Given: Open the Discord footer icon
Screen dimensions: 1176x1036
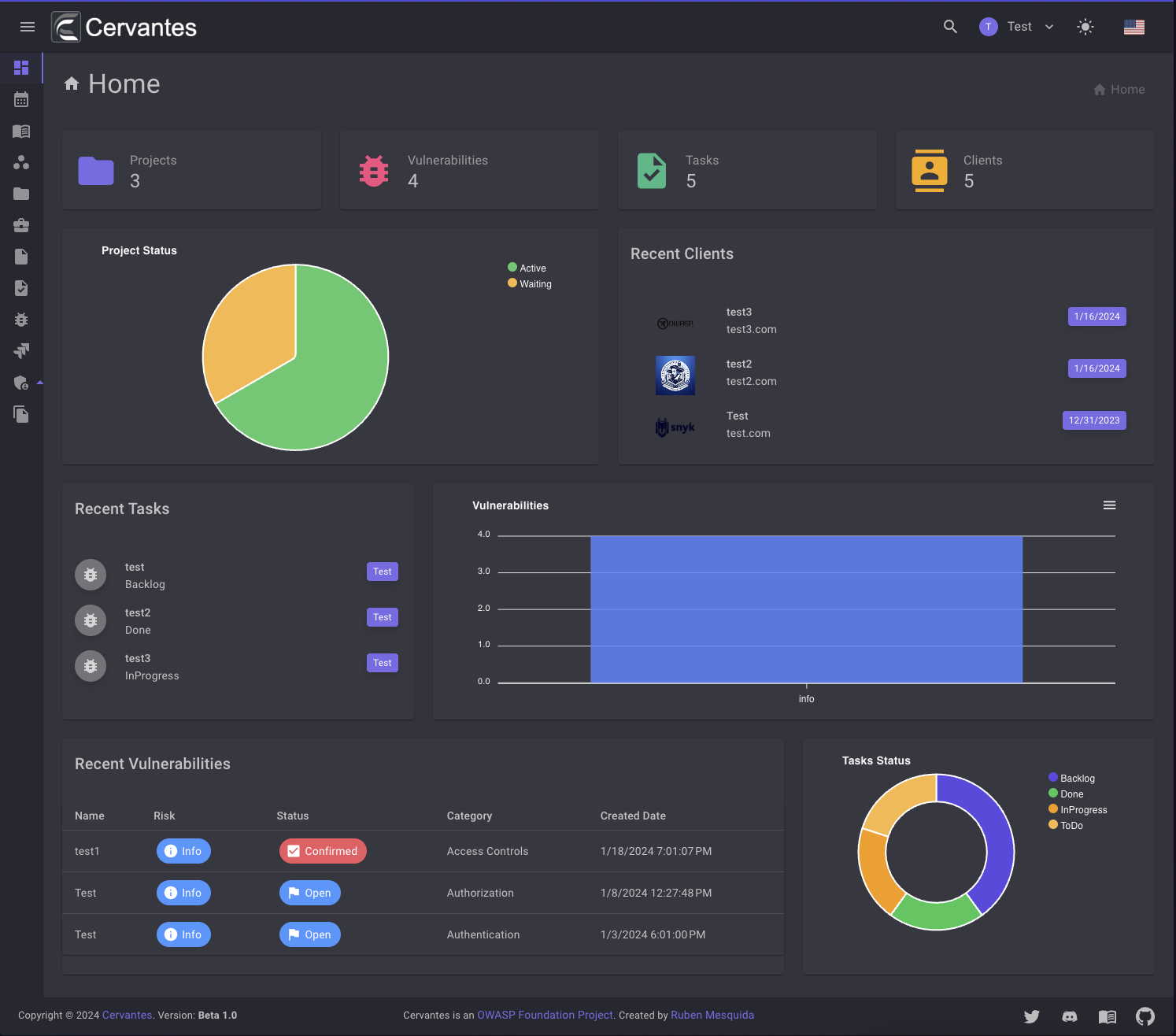Looking at the screenshot, I should [x=1070, y=1016].
